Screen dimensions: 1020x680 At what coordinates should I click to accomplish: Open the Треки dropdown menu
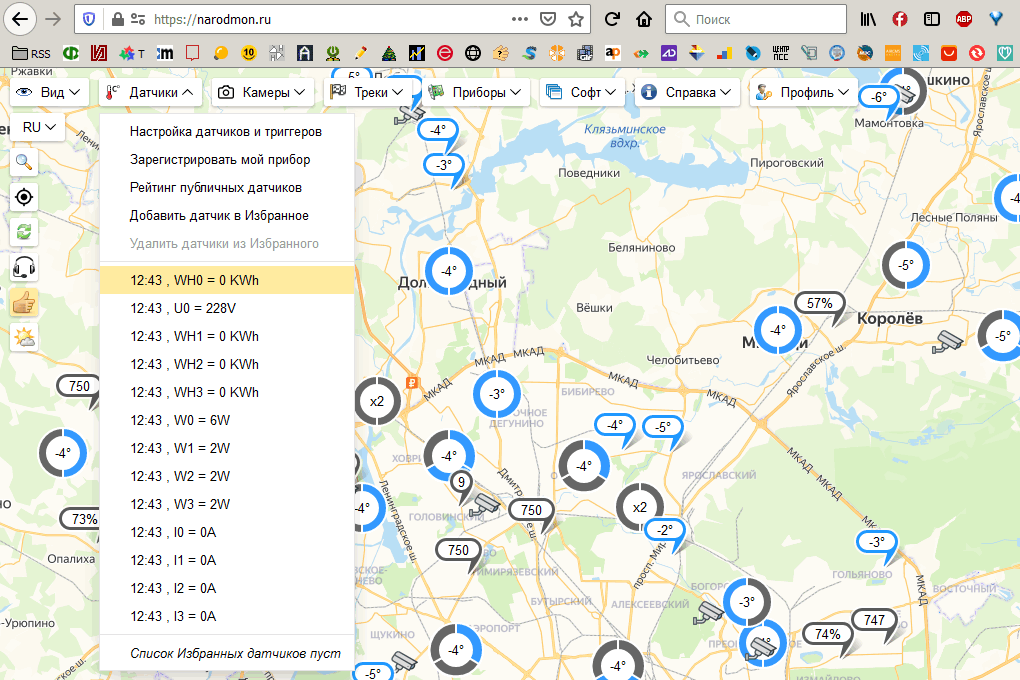pyautogui.click(x=367, y=92)
